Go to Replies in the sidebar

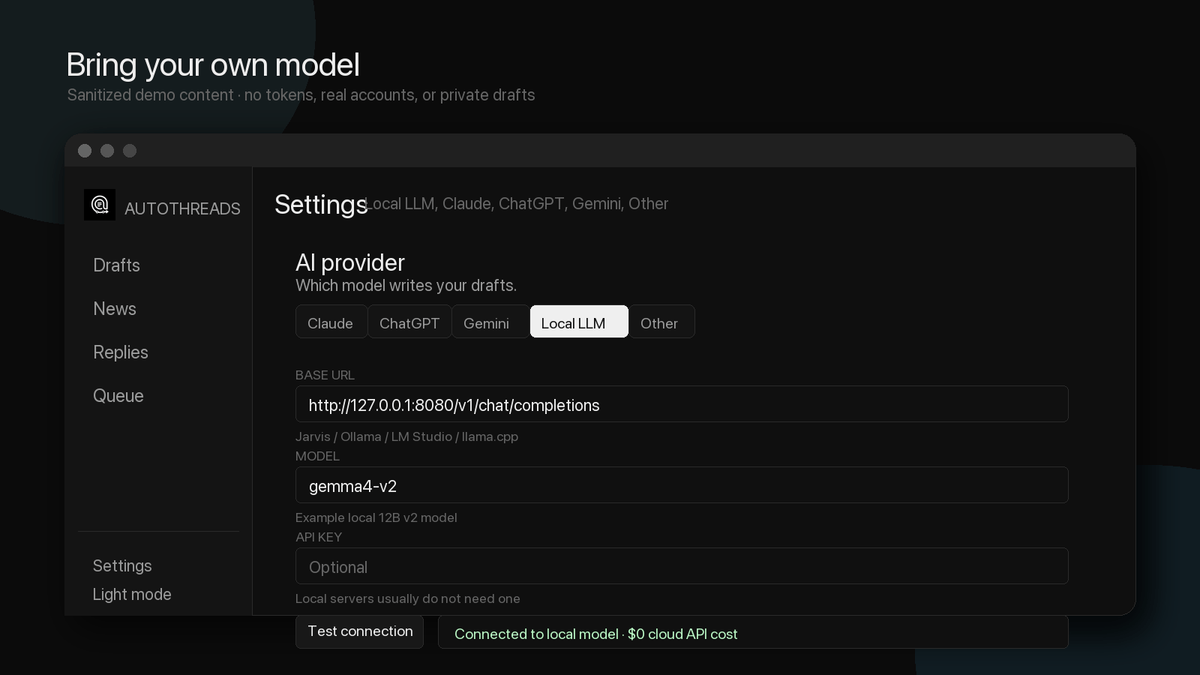click(120, 352)
